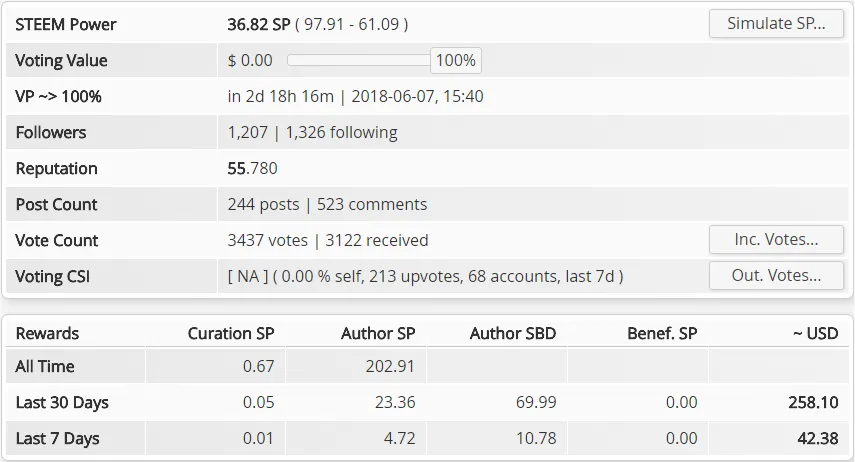Viewport: 855px width, 462px height.
Task: Click the 244 posts count
Action: [x=263, y=205]
